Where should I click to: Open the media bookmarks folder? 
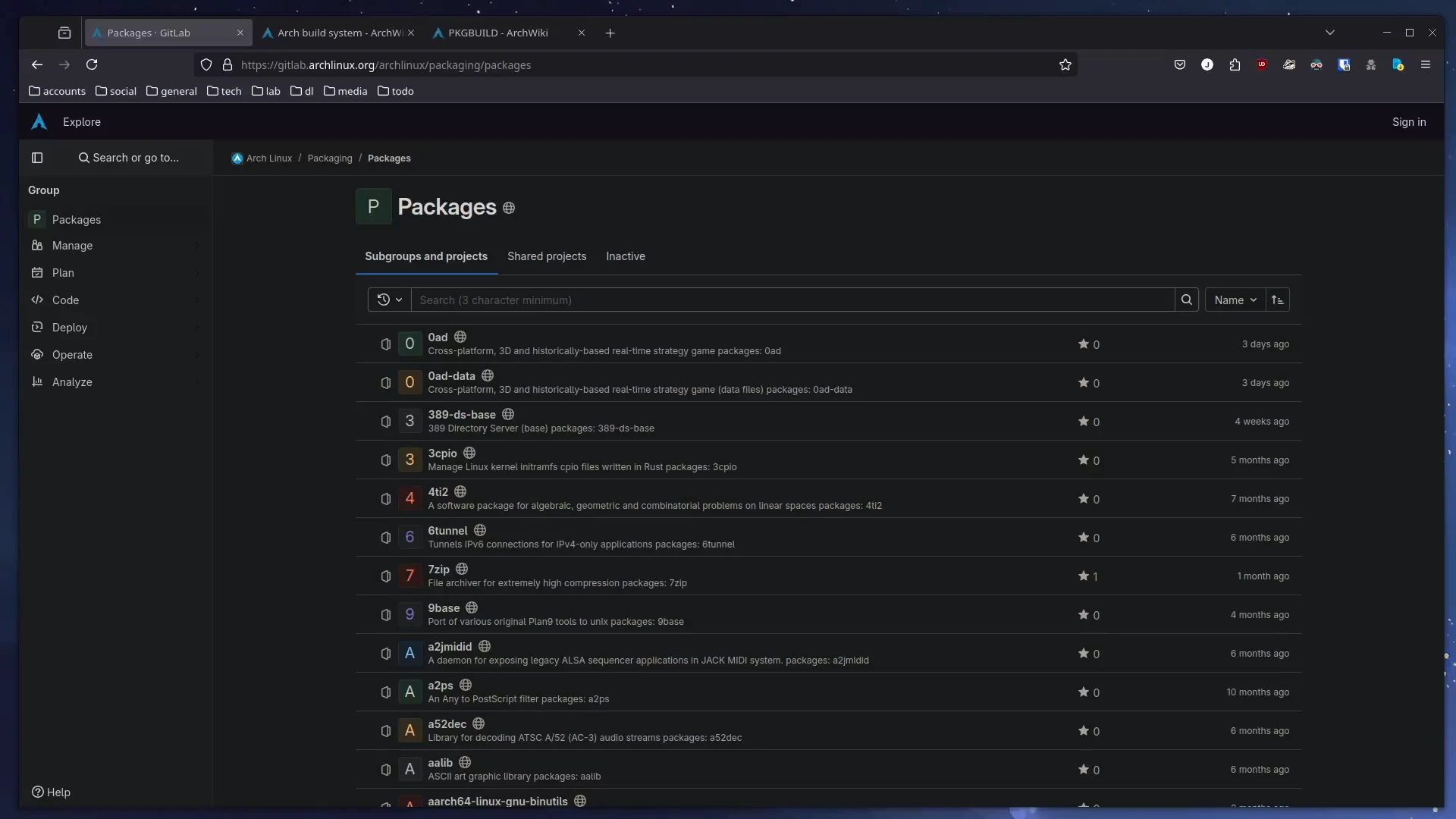coord(346,91)
